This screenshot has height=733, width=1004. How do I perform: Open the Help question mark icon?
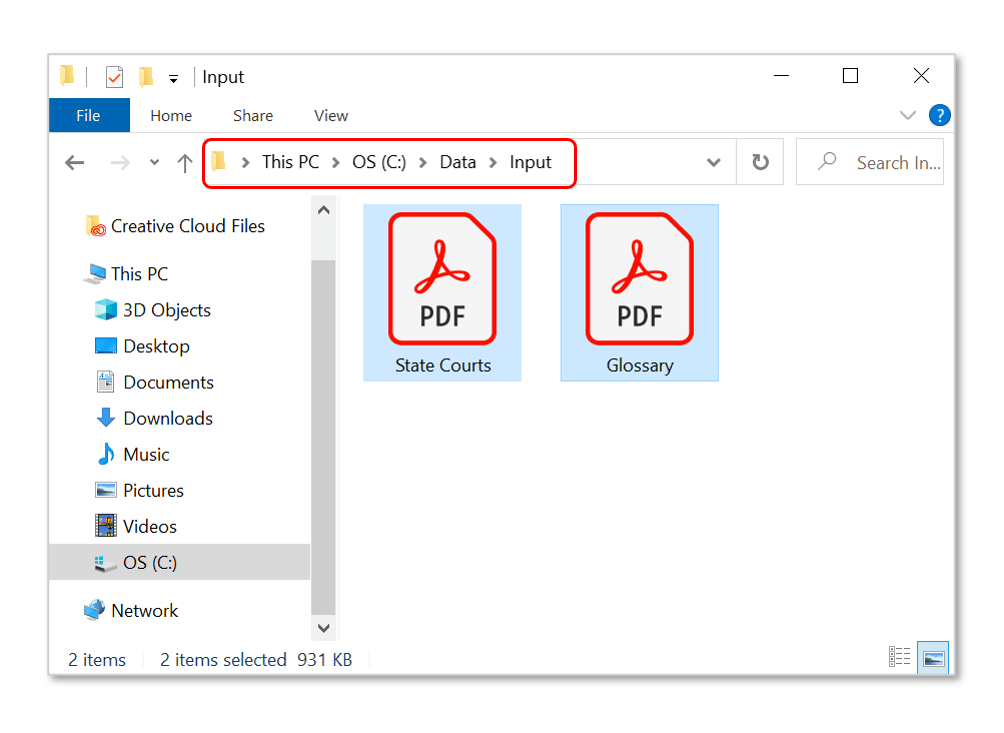tap(939, 115)
